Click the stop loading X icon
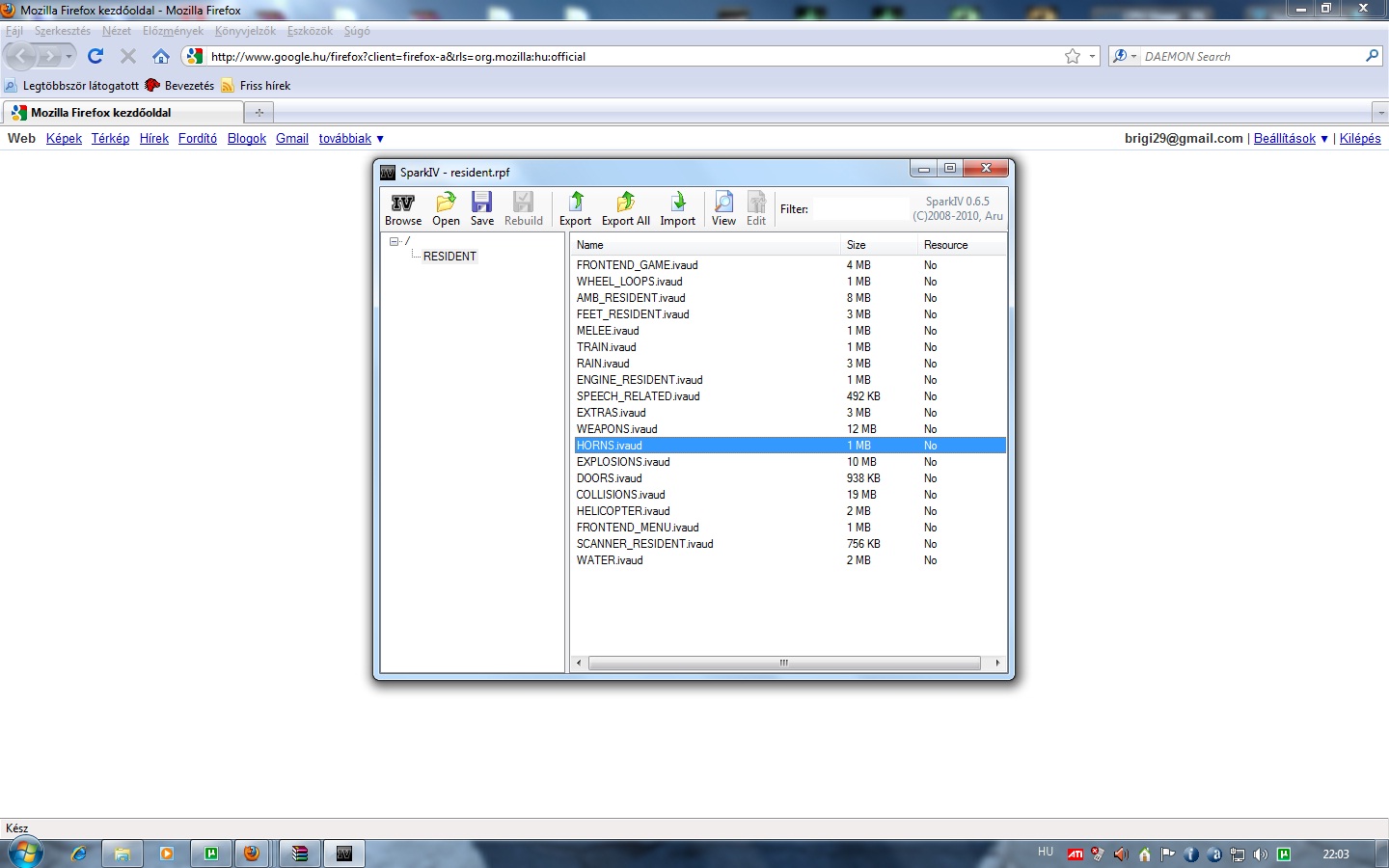1389x868 pixels. point(128,56)
